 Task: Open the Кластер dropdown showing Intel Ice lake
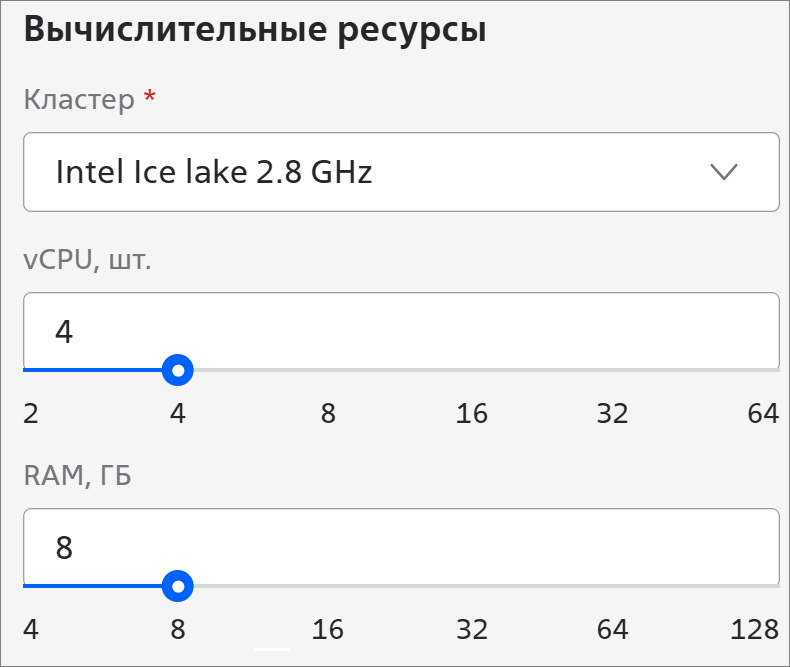400,172
